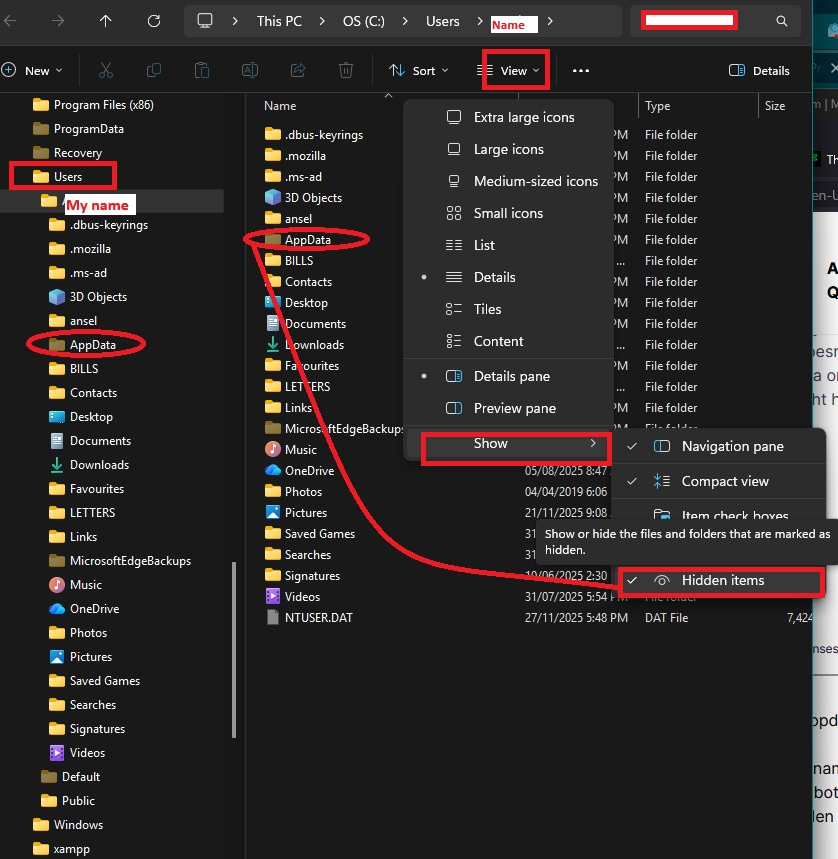Open the New dropdown button

[33, 70]
